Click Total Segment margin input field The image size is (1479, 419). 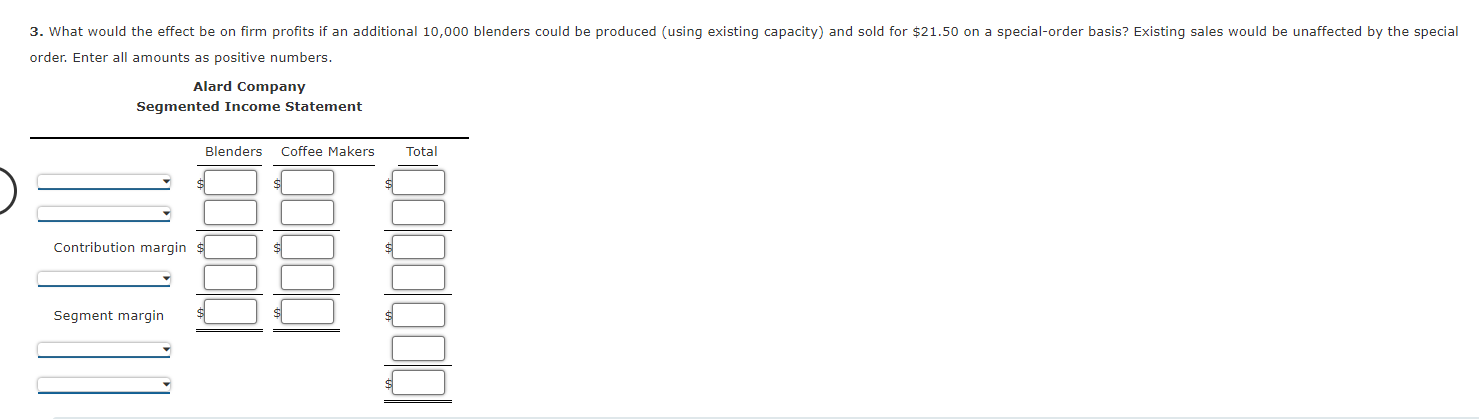tap(418, 315)
